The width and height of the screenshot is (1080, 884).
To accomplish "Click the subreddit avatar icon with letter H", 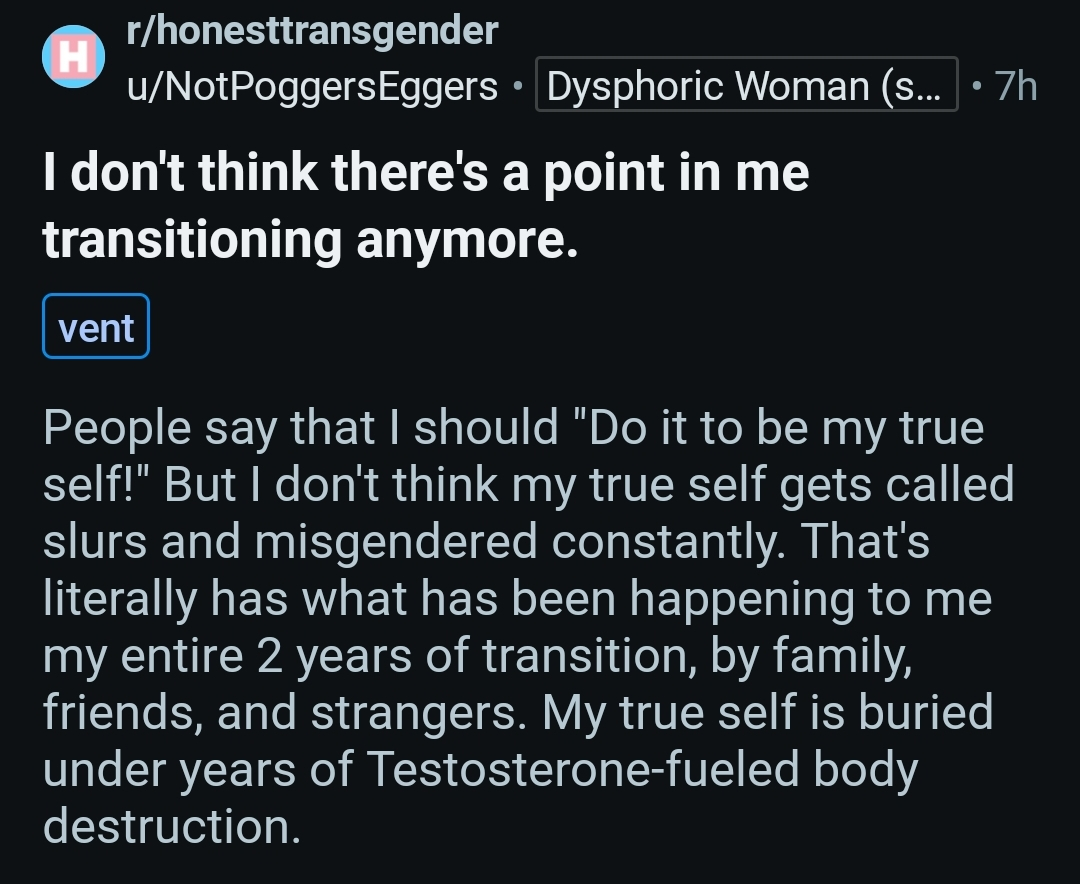I will 73,57.
